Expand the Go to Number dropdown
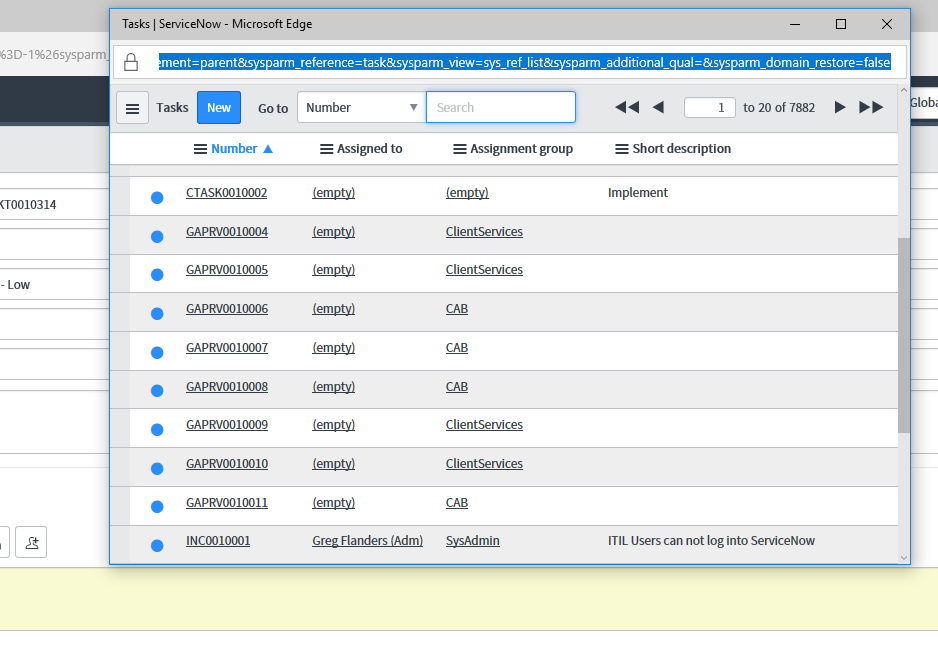Image resolution: width=938 pixels, height=648 pixels. coord(360,108)
